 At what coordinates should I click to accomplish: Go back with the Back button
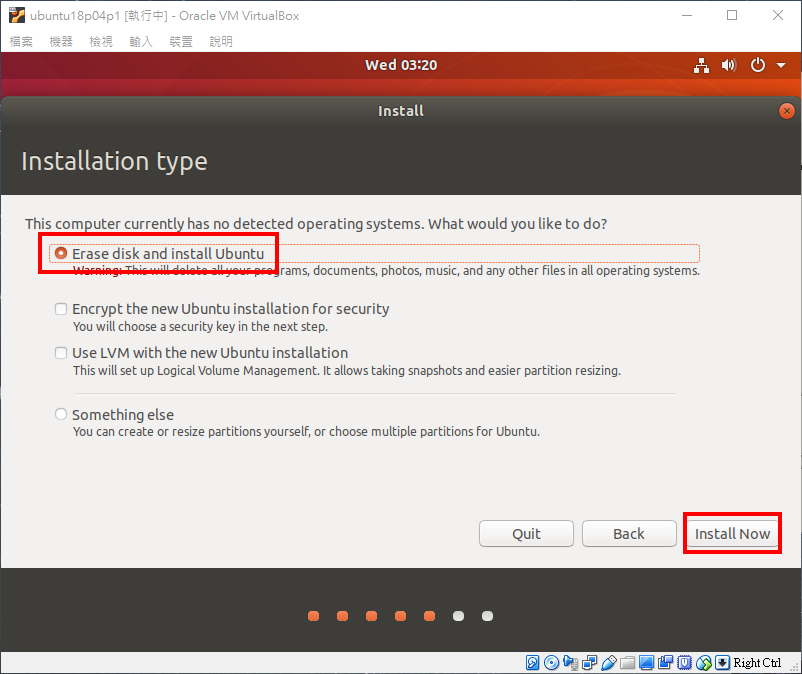point(629,534)
